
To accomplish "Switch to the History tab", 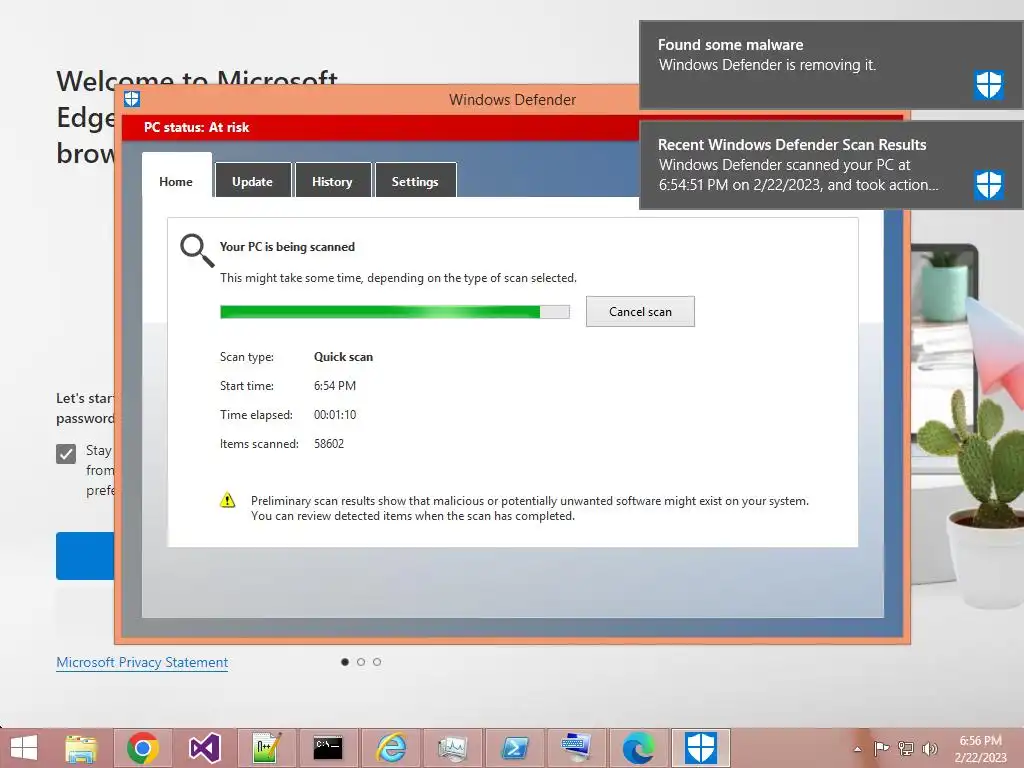I will click(332, 182).
